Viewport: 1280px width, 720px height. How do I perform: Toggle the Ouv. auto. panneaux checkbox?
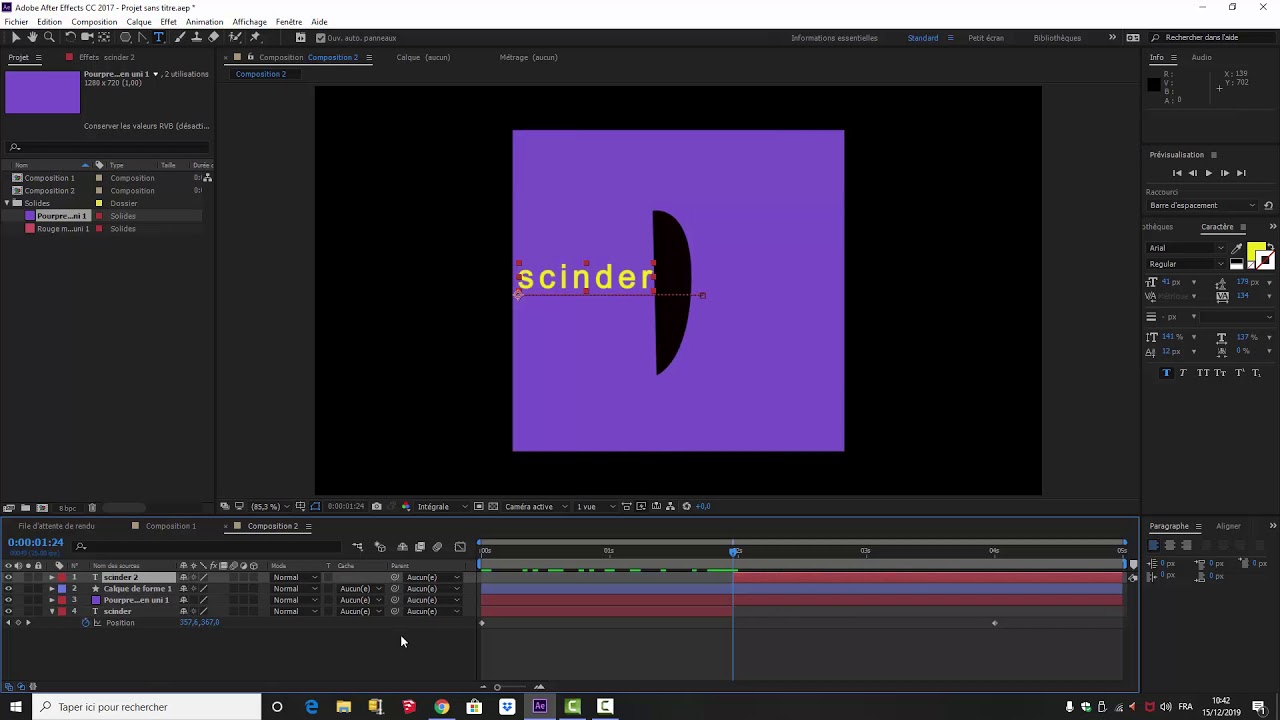click(x=321, y=38)
